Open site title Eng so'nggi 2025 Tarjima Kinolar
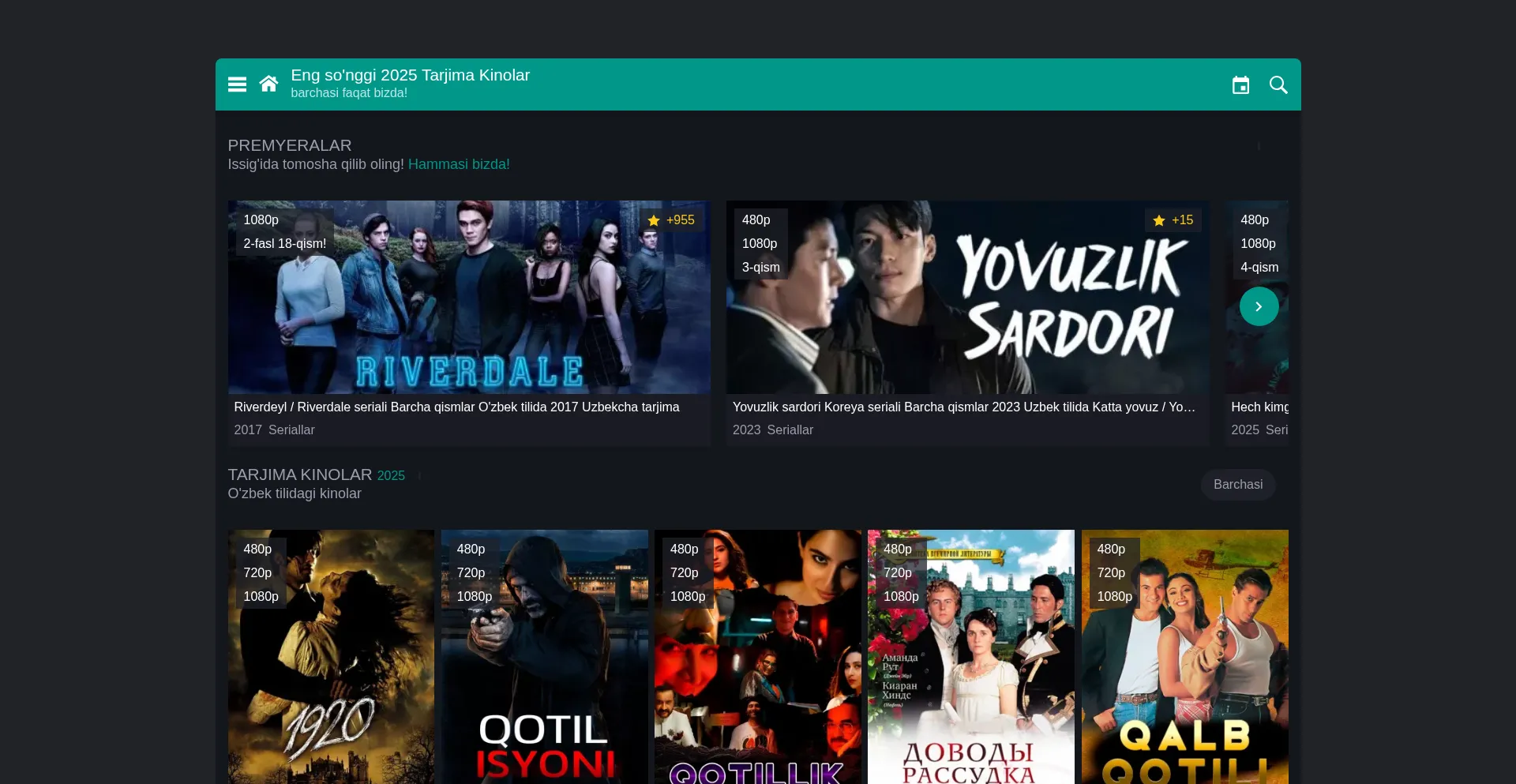 (x=410, y=75)
